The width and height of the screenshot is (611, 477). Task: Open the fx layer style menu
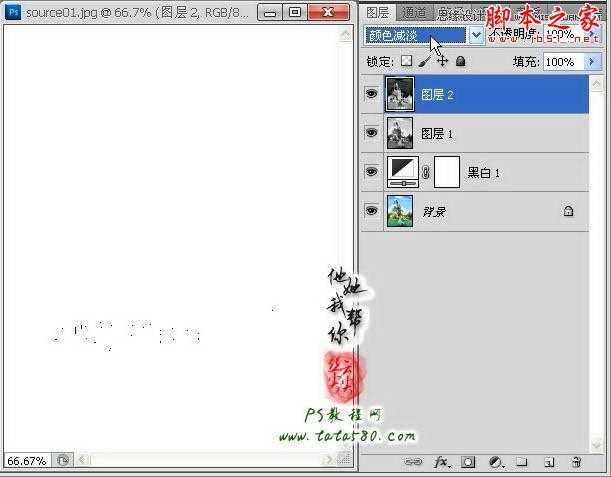coord(442,462)
